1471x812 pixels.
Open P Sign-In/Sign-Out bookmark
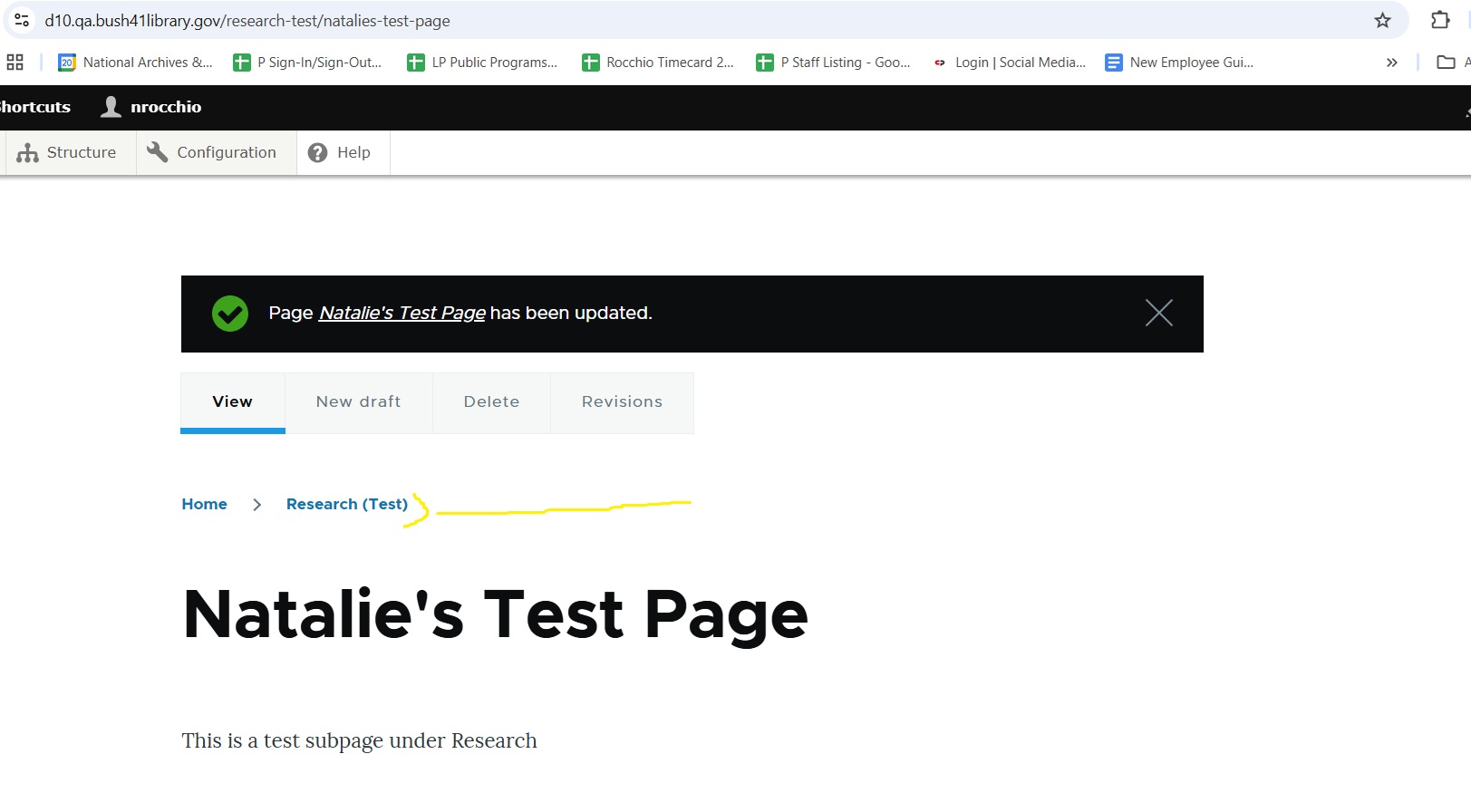point(307,63)
